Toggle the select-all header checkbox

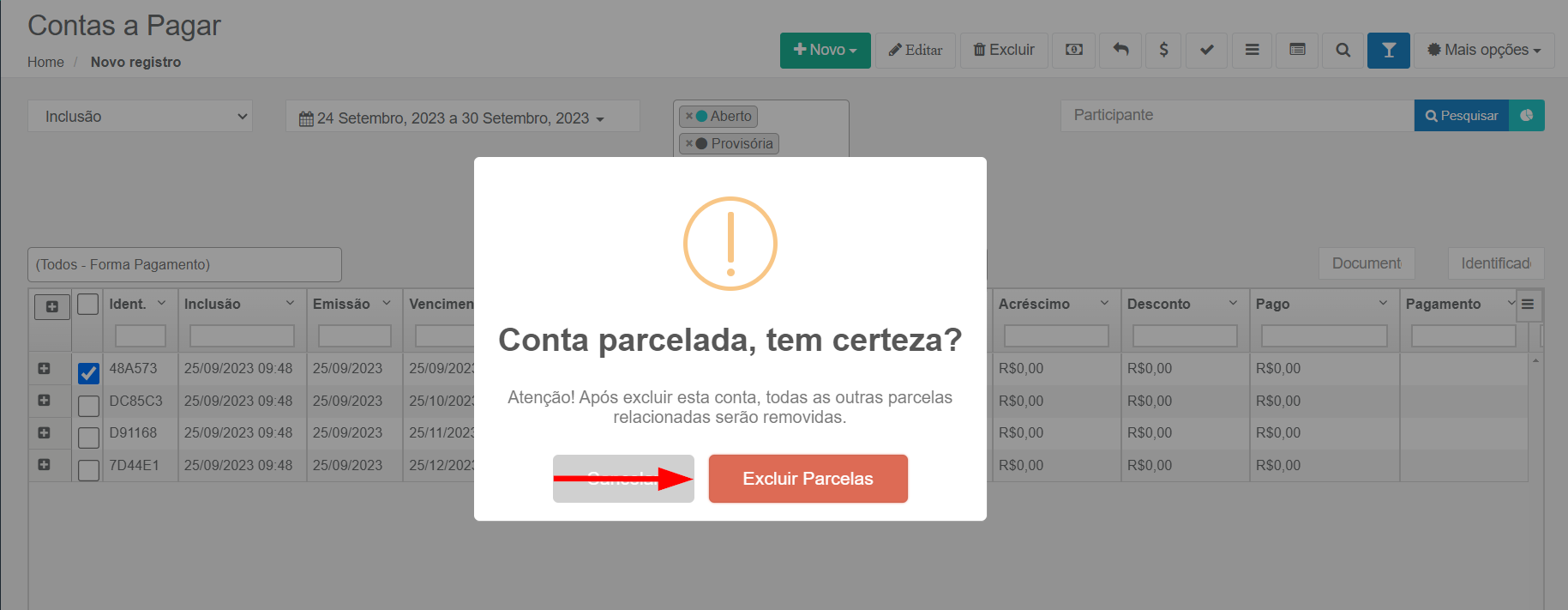click(x=87, y=304)
